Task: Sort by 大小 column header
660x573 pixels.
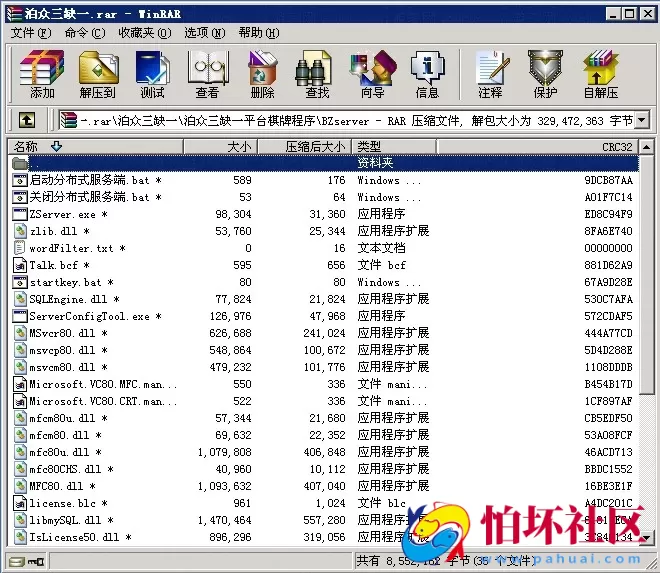Action: pos(221,147)
